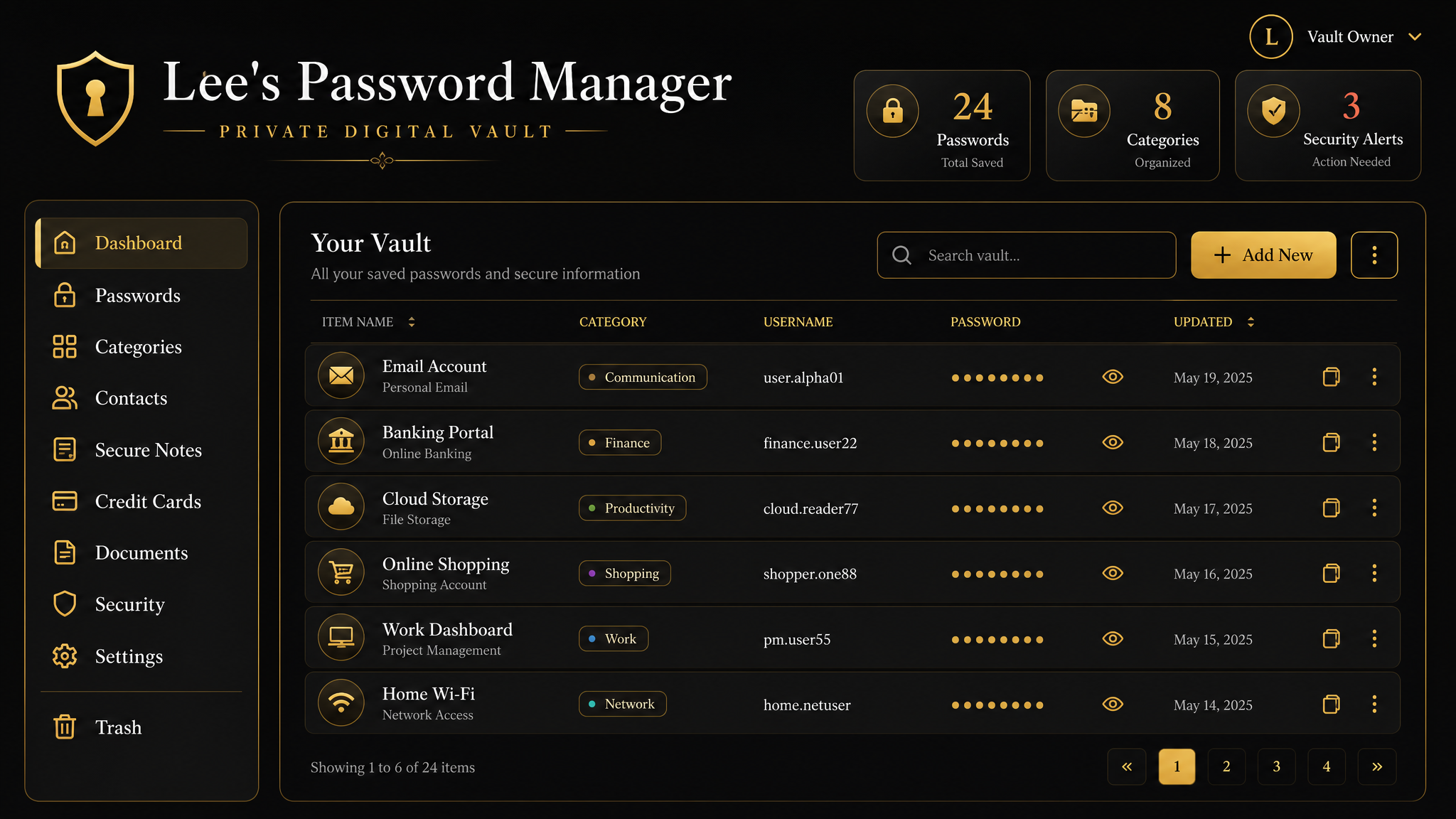Image resolution: width=1456 pixels, height=819 pixels.
Task: Click the Communication category tag
Action: 643,377
